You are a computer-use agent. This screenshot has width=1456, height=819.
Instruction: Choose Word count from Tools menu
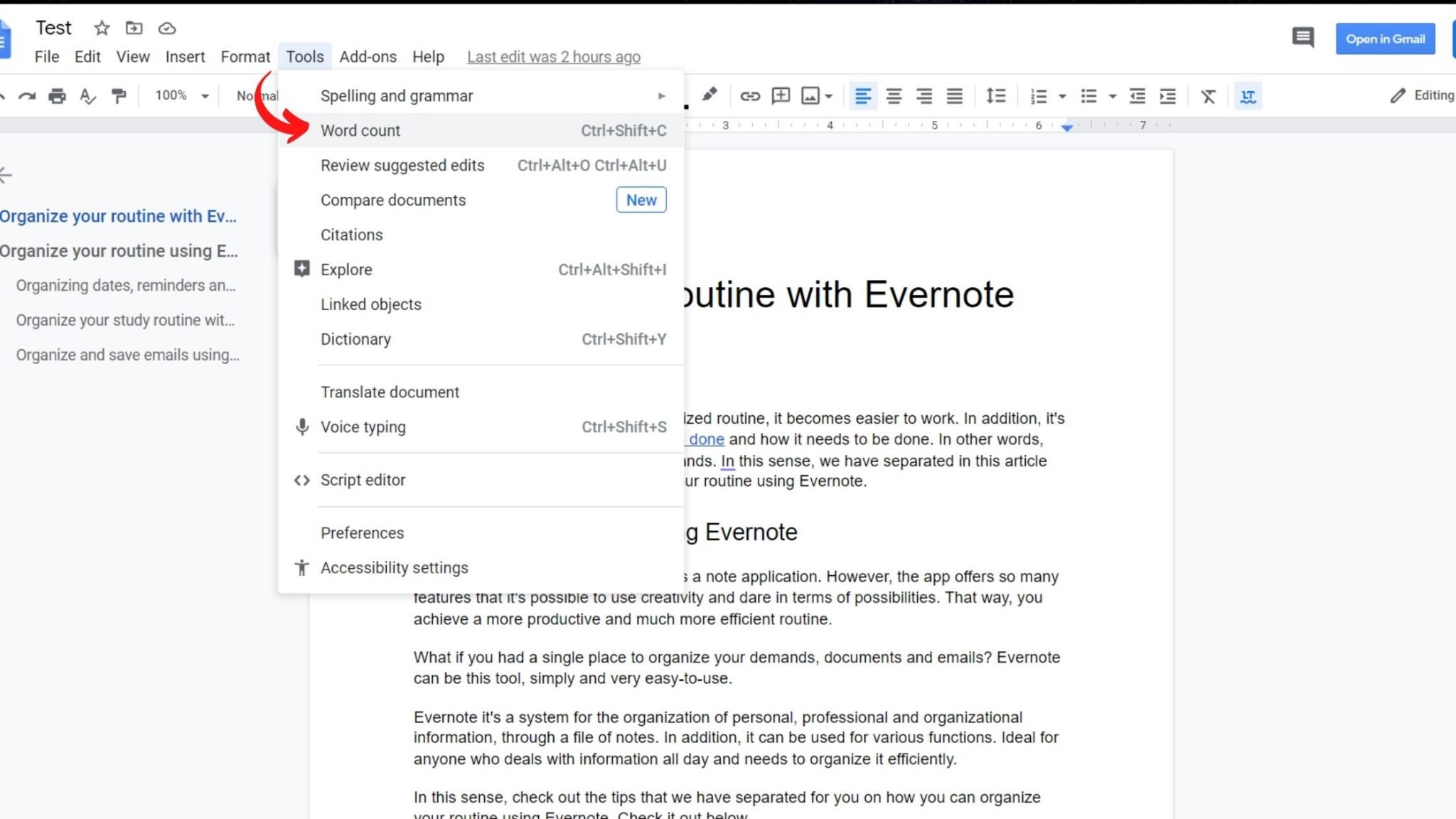pyautogui.click(x=481, y=131)
